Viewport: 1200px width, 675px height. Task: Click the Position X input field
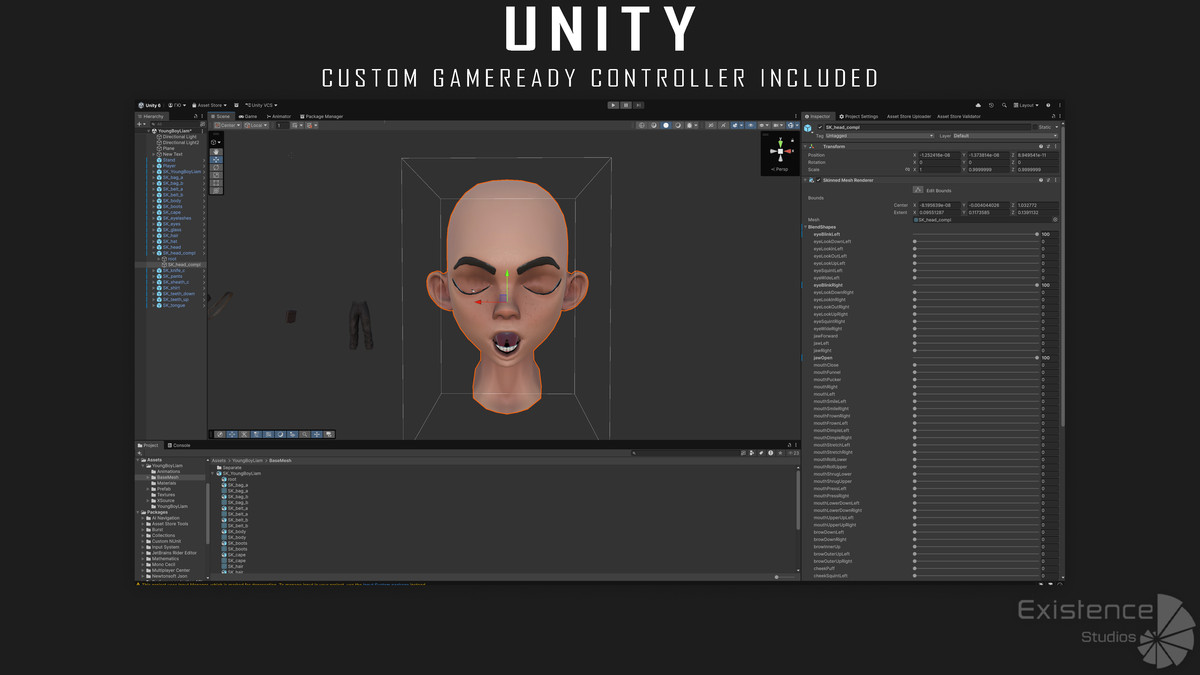[939, 155]
